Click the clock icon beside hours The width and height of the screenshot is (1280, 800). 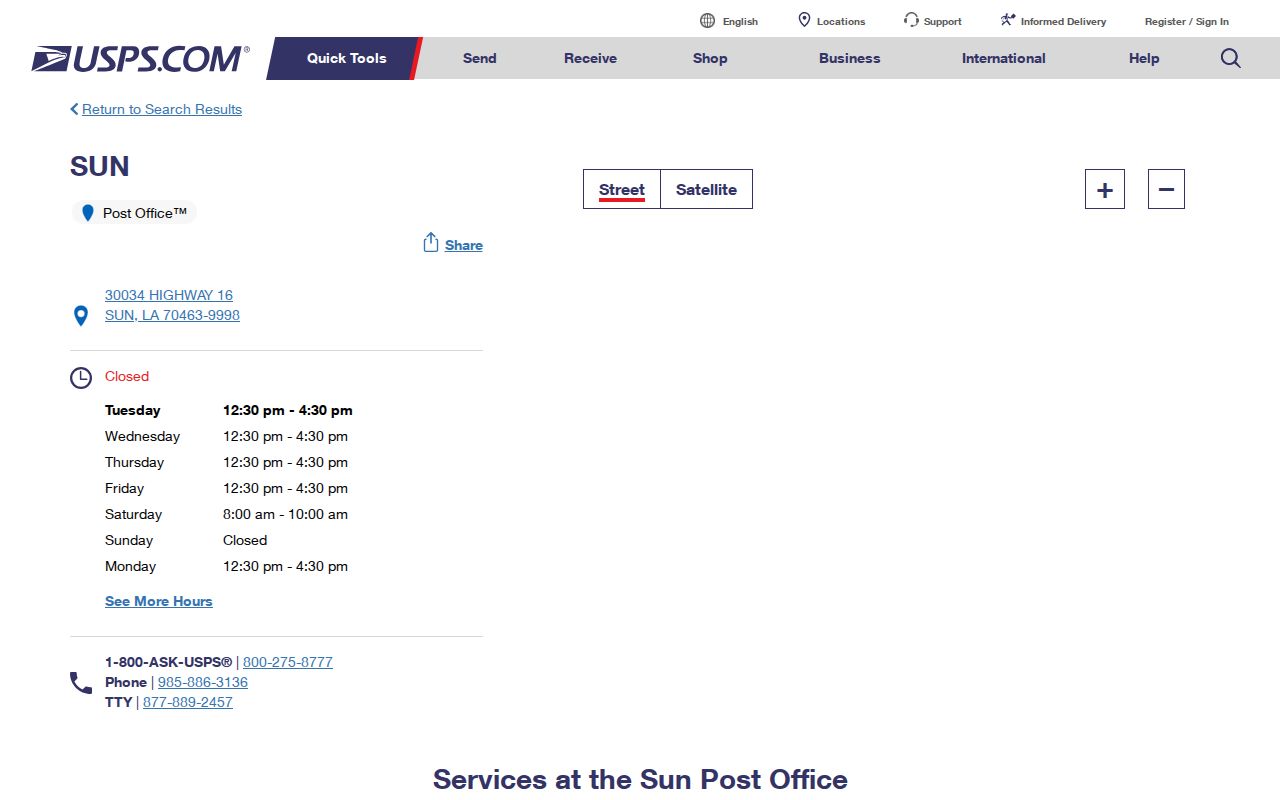pyautogui.click(x=81, y=378)
